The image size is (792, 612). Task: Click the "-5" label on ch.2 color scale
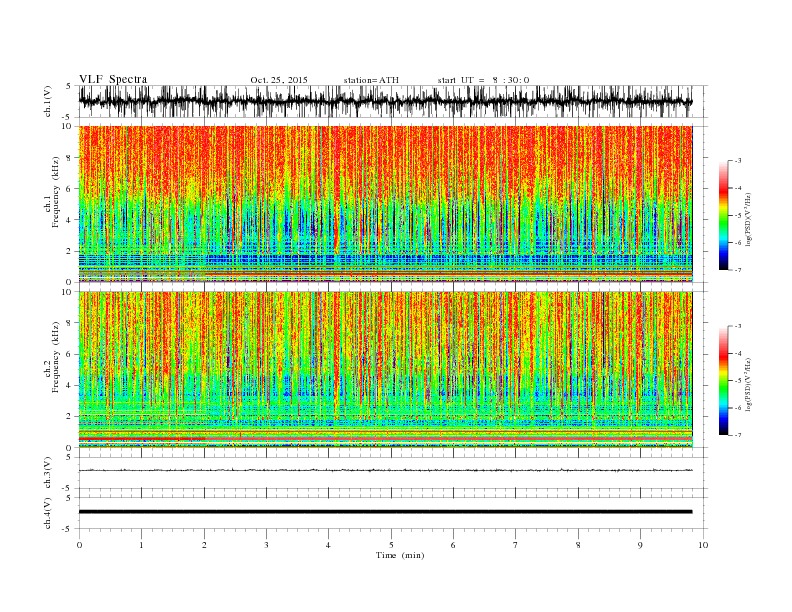[x=738, y=381]
